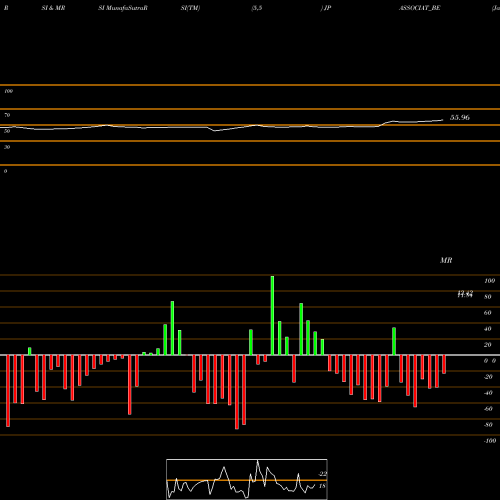Click the 'SI MunafaSutraR' header text

click(123, 8)
